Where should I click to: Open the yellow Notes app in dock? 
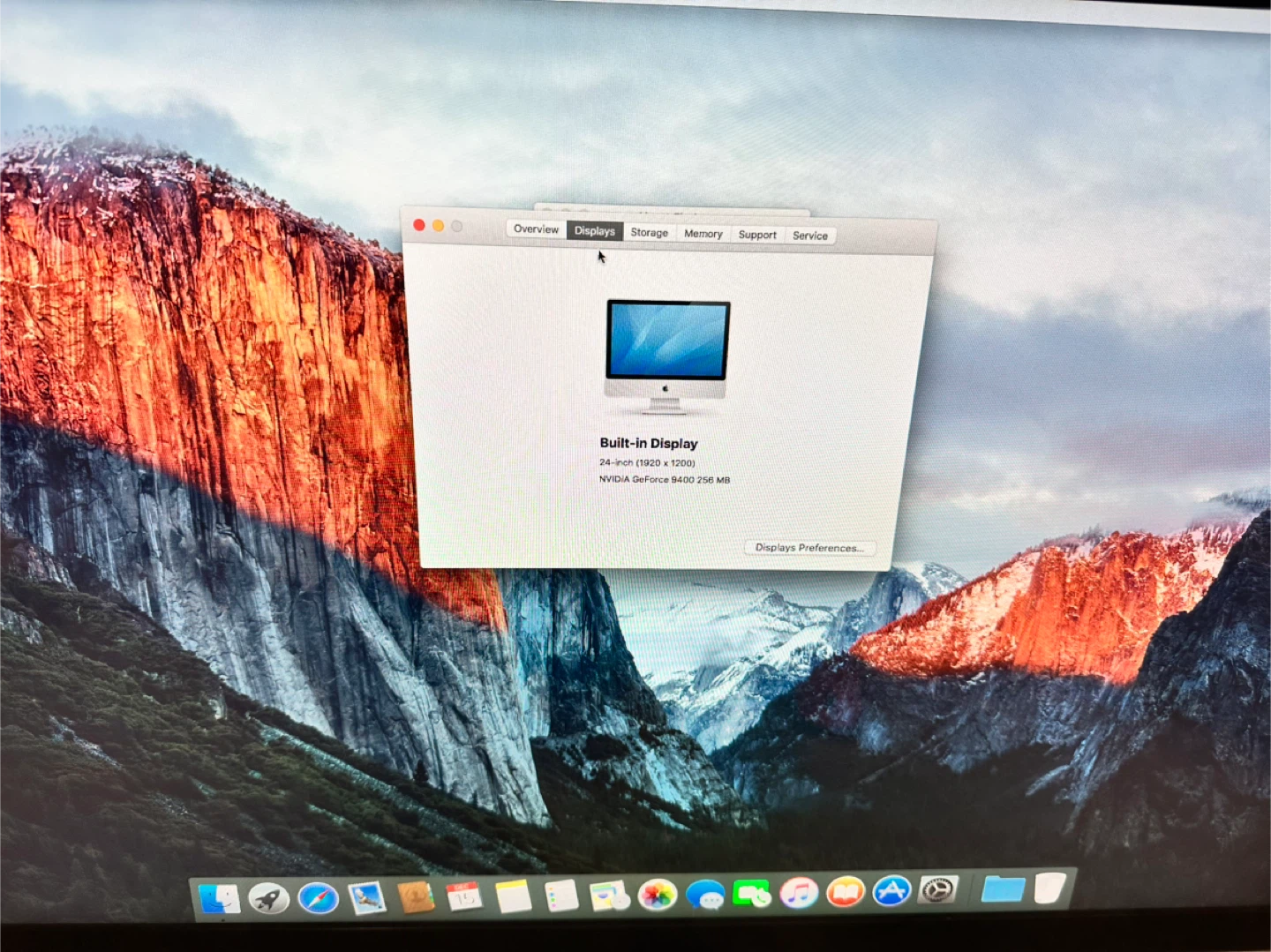513,896
